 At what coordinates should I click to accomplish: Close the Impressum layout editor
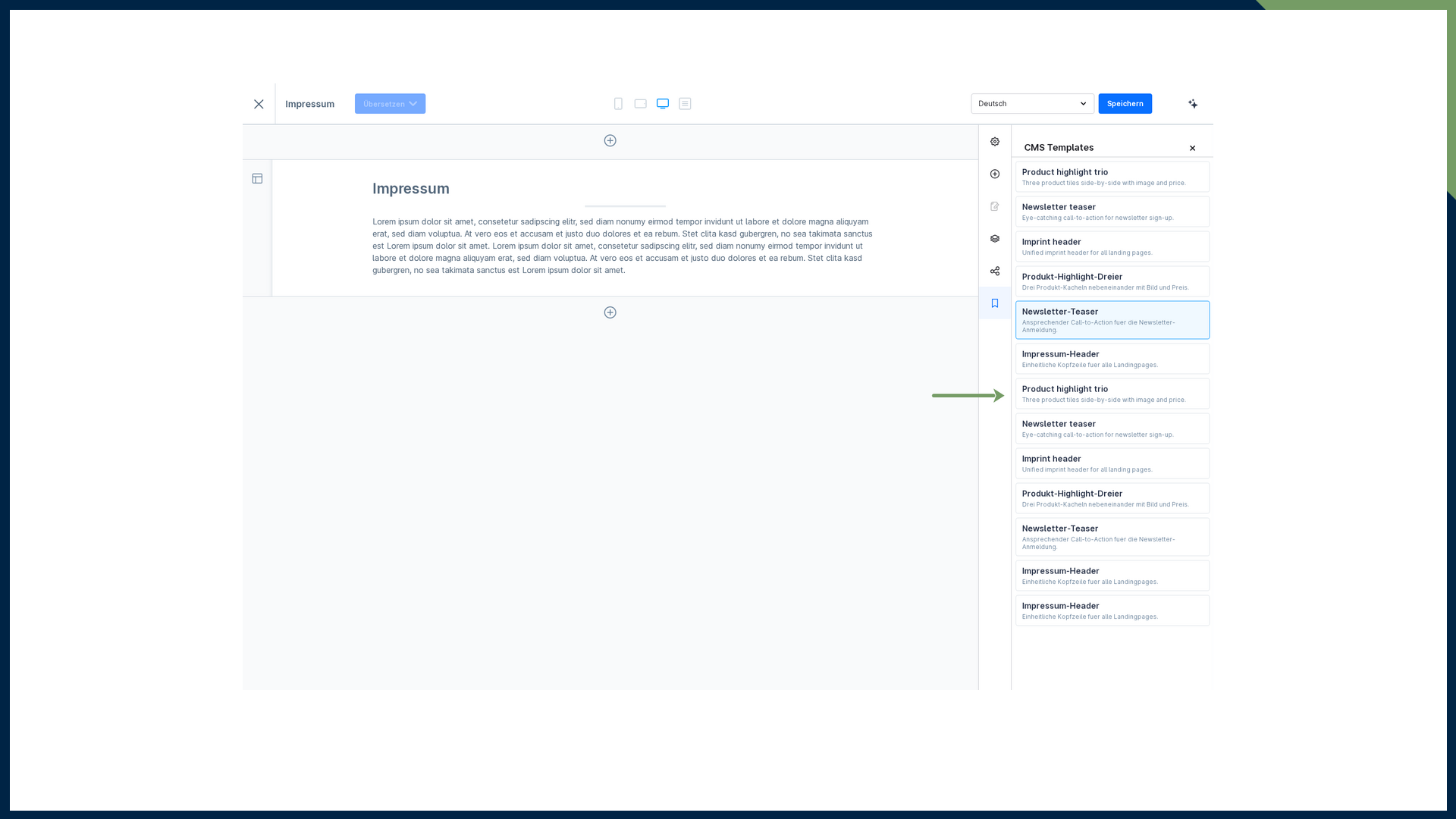click(x=259, y=104)
